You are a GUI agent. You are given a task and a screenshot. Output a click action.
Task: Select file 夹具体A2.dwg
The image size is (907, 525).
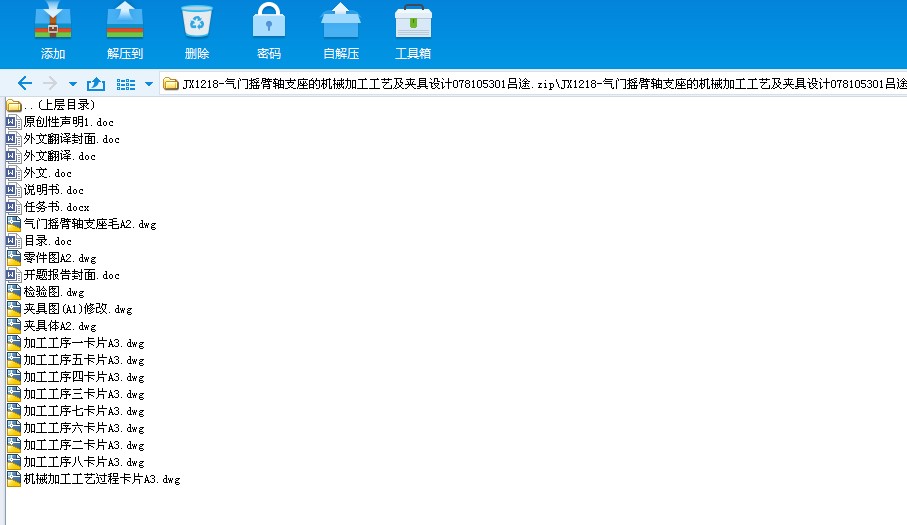point(51,326)
